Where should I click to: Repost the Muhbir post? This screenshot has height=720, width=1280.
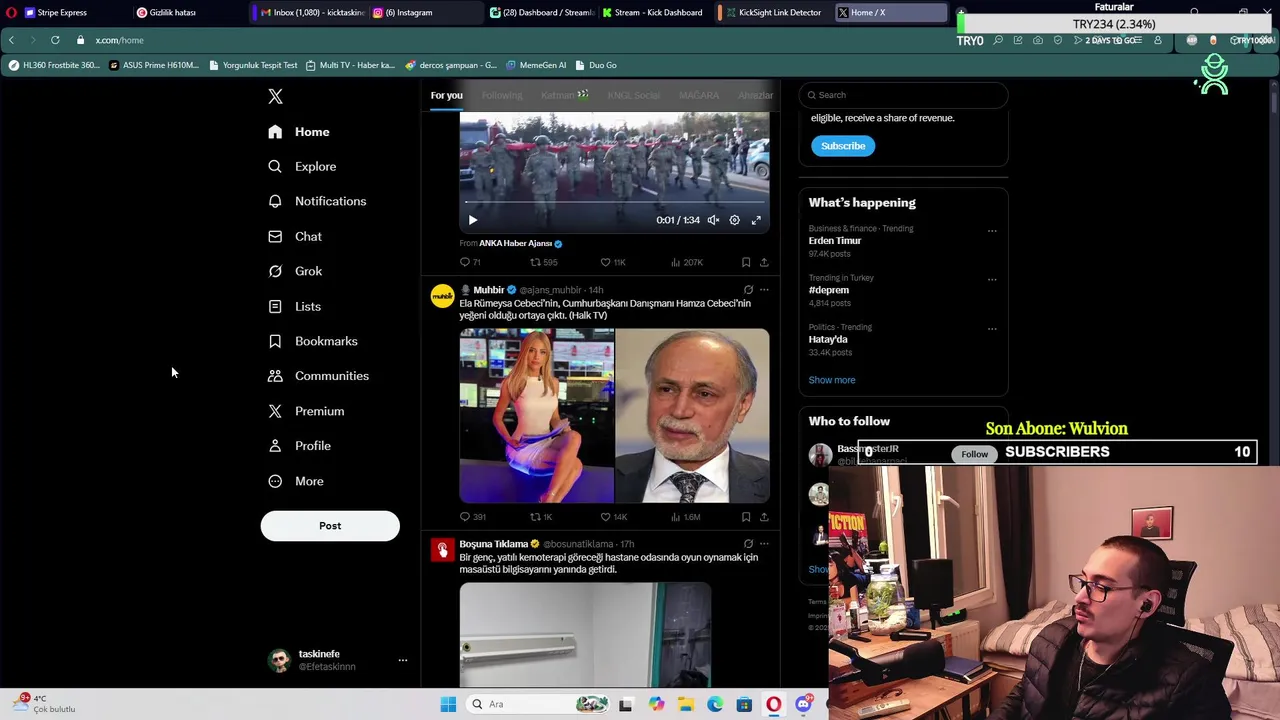(x=541, y=517)
